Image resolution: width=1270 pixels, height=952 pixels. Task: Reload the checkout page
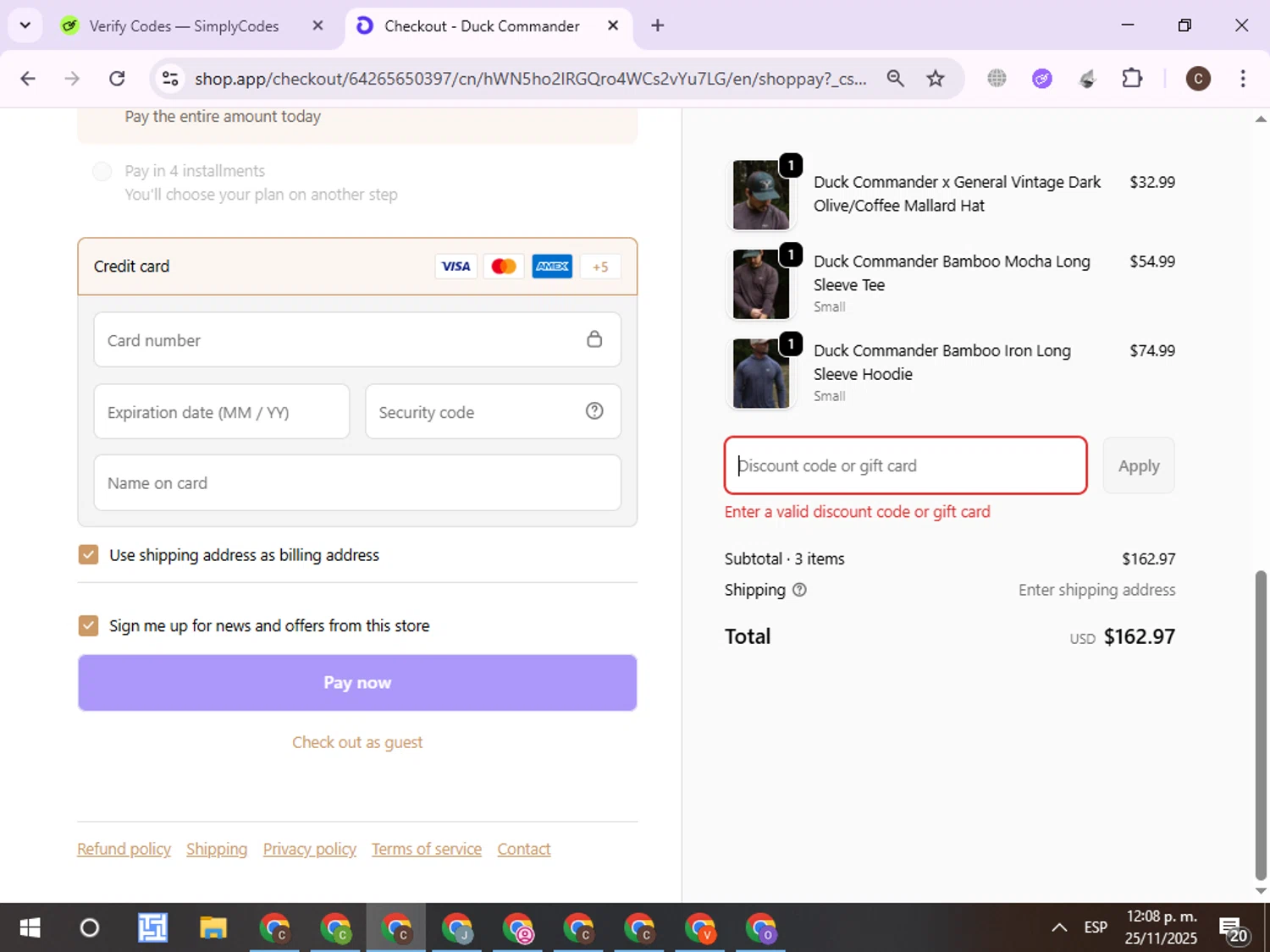[x=117, y=79]
